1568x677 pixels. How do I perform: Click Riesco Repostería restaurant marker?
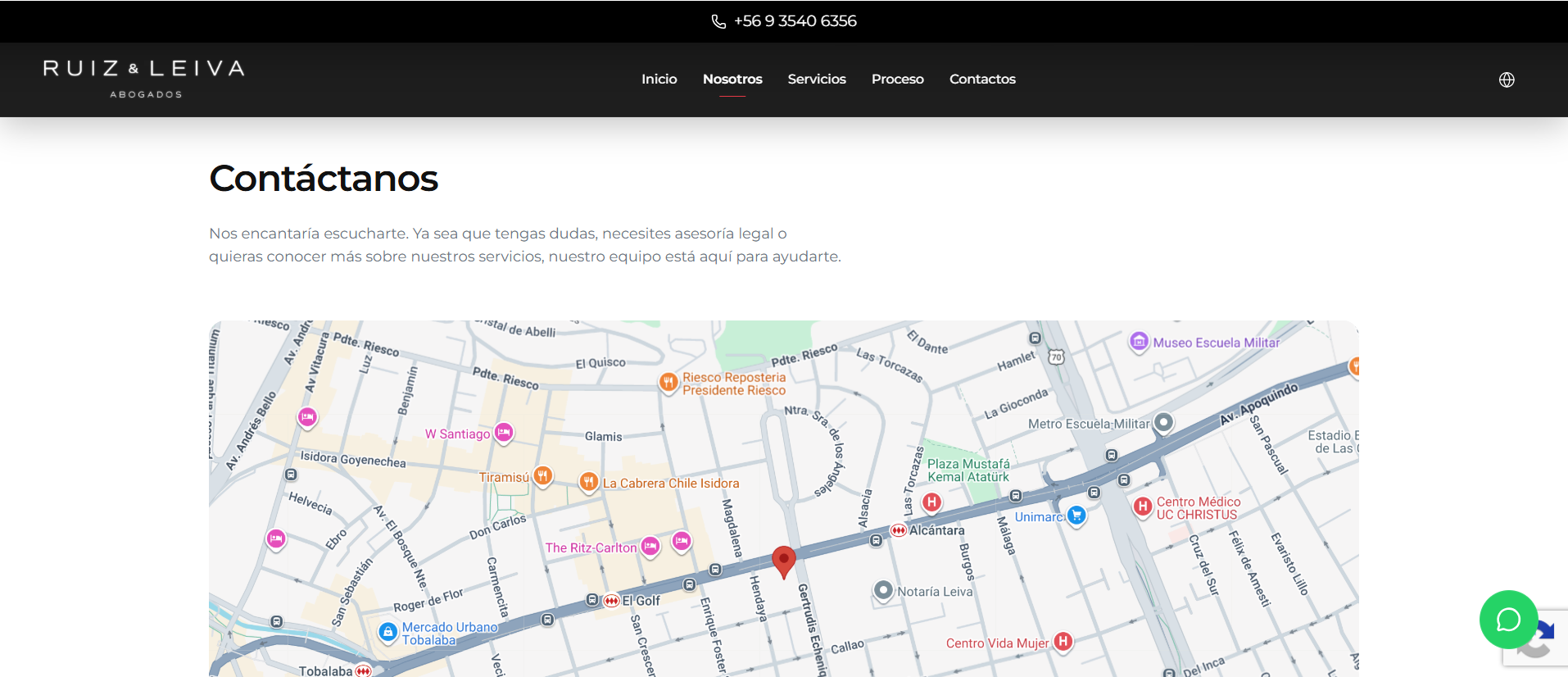[668, 382]
